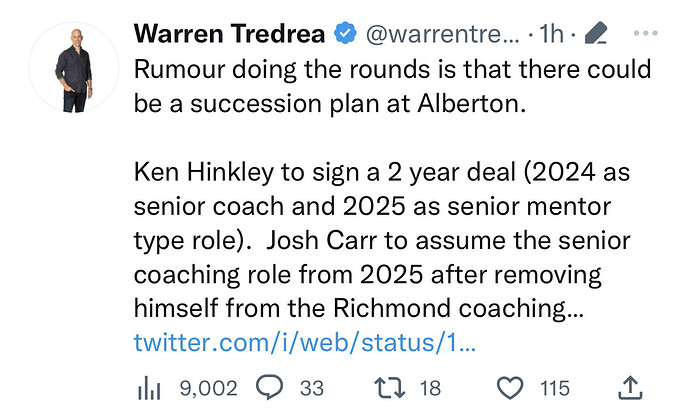View tweet analytics bar chart icon
The width and height of the screenshot is (690, 418).
tap(149, 388)
